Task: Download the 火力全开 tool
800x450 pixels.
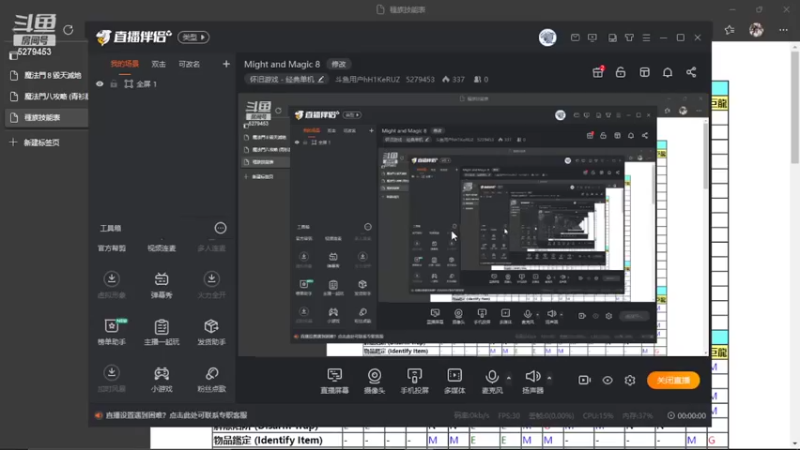Action: coord(211,285)
